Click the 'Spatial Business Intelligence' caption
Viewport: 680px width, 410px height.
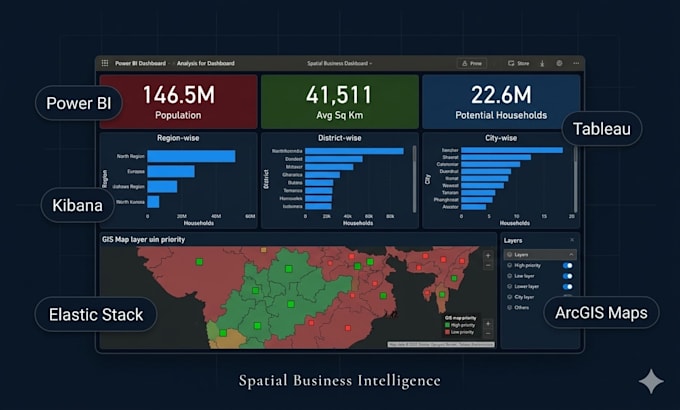(x=340, y=380)
